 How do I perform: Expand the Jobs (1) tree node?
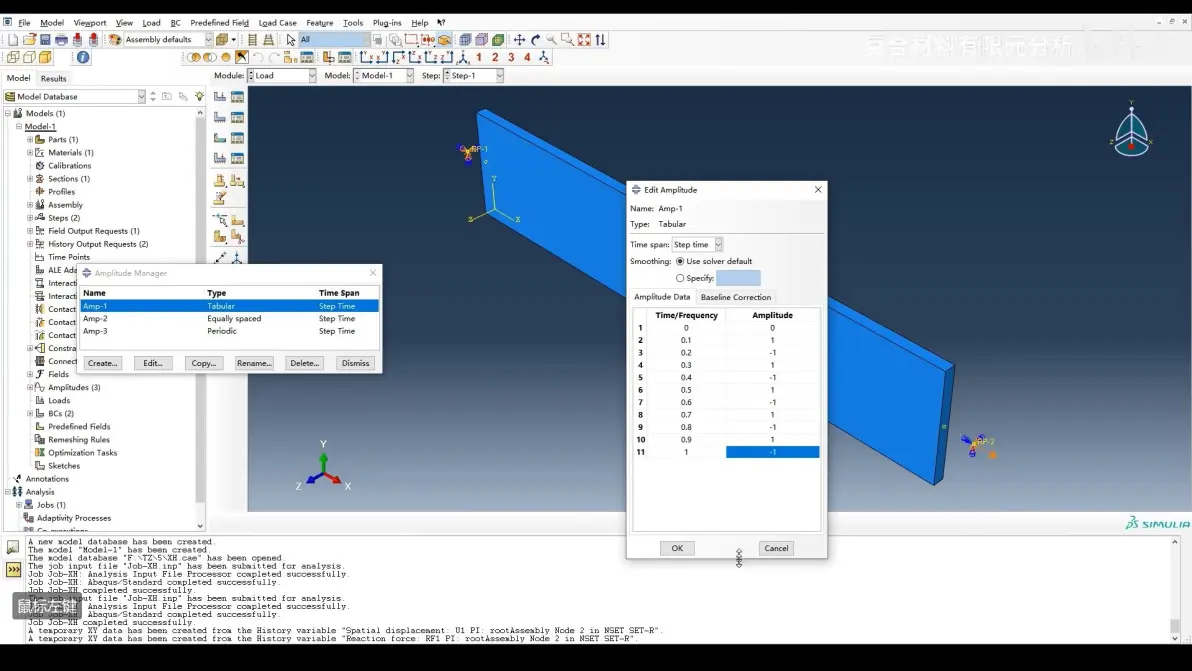click(x=19, y=505)
